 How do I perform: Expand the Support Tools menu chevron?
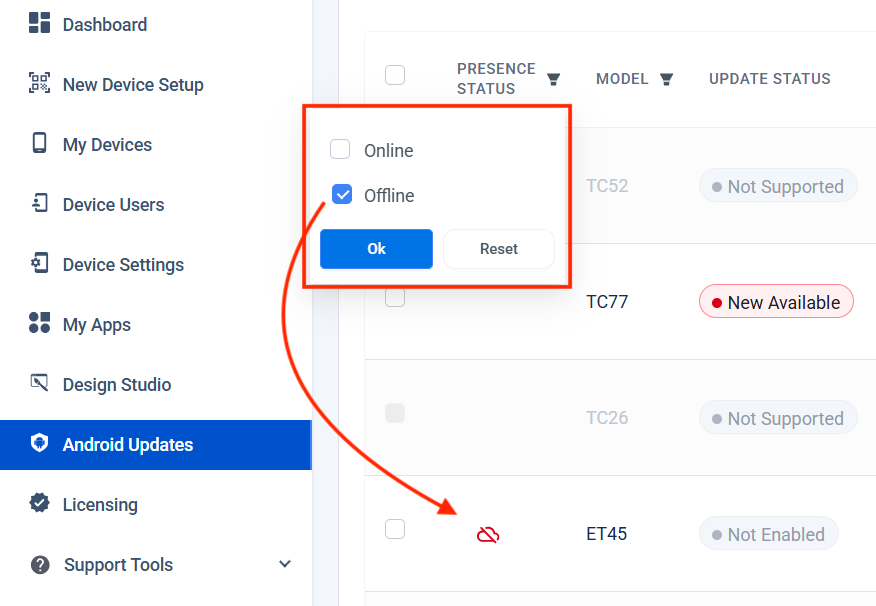[x=285, y=564]
